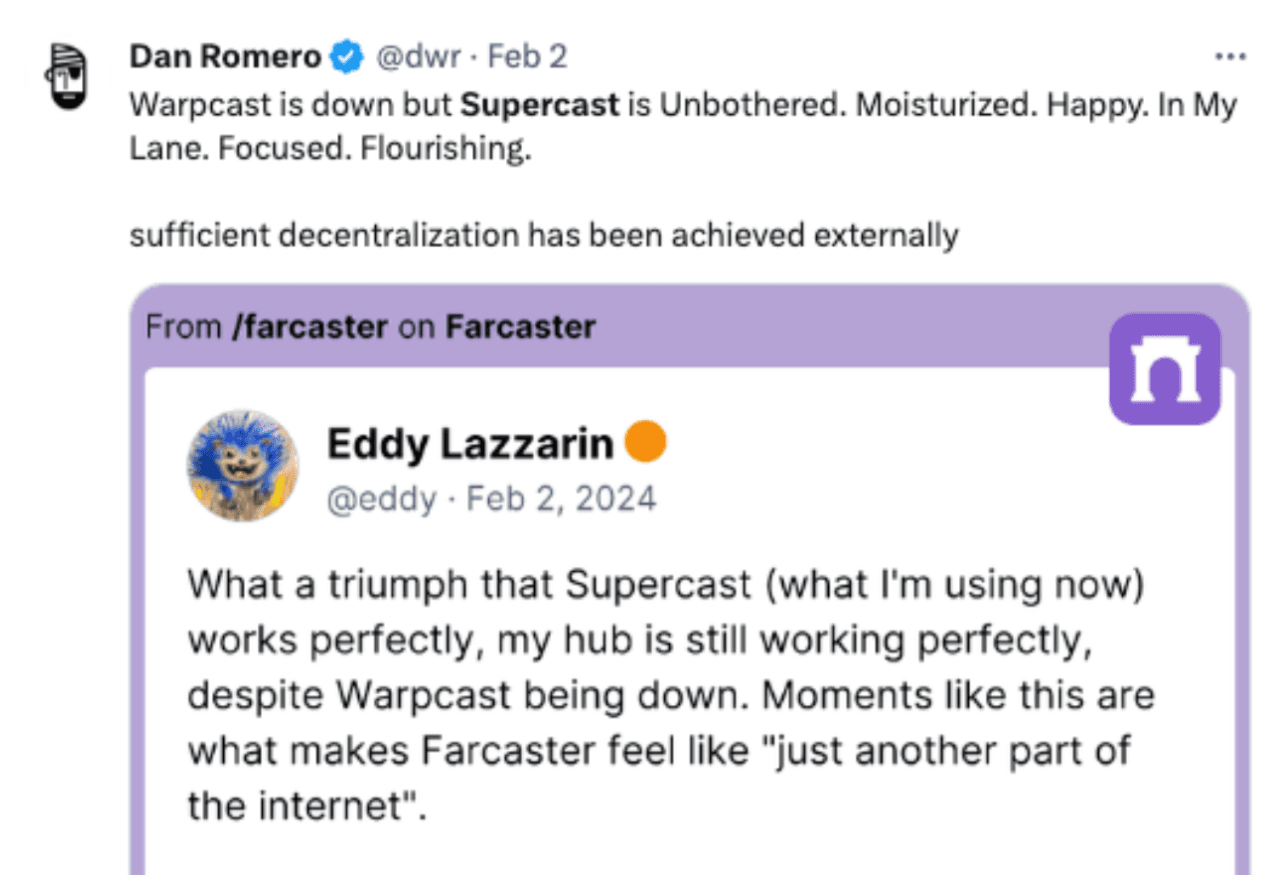Click the orange badge beside Eddy Lazzarin

pos(646,443)
